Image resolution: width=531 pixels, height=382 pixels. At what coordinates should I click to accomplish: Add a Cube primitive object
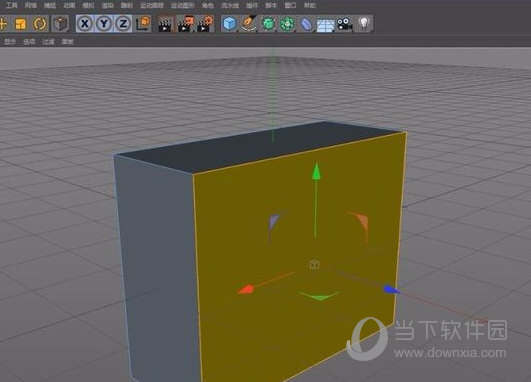pos(230,24)
